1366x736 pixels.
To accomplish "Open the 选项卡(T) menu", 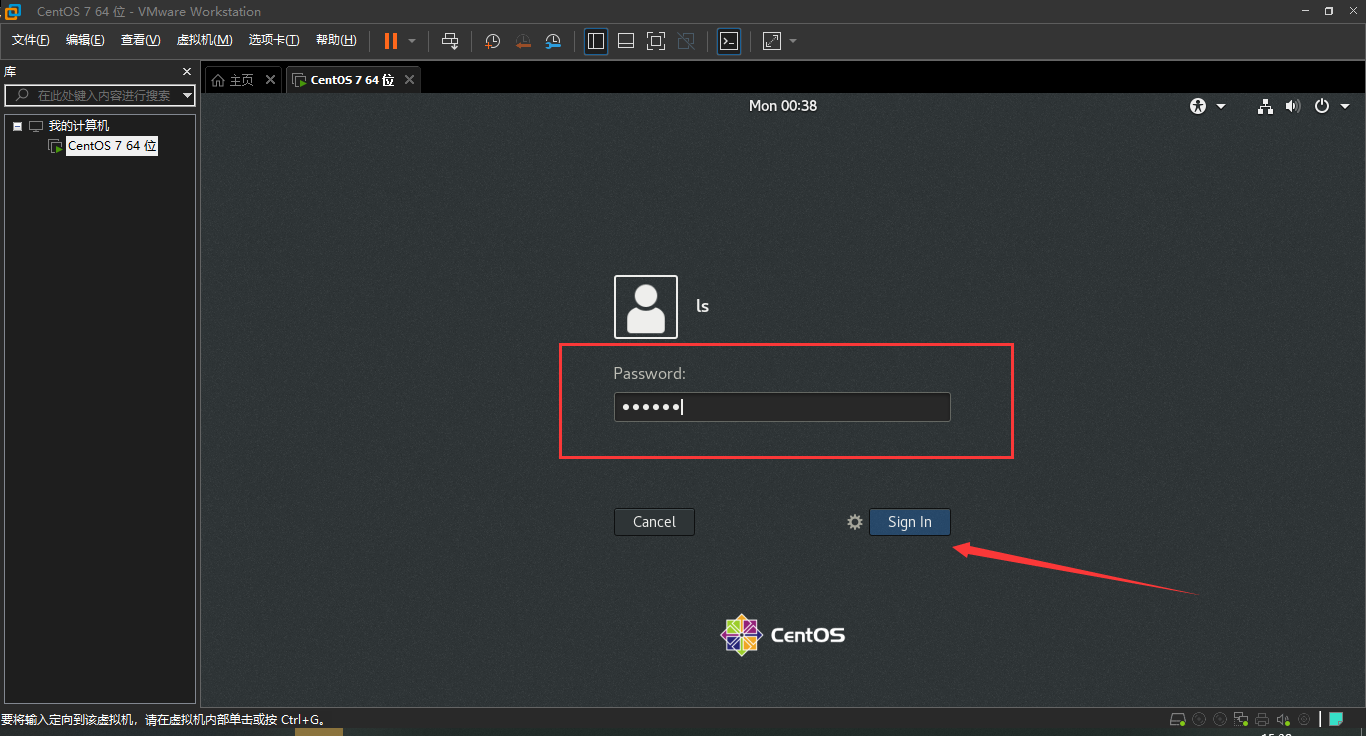I will [274, 40].
